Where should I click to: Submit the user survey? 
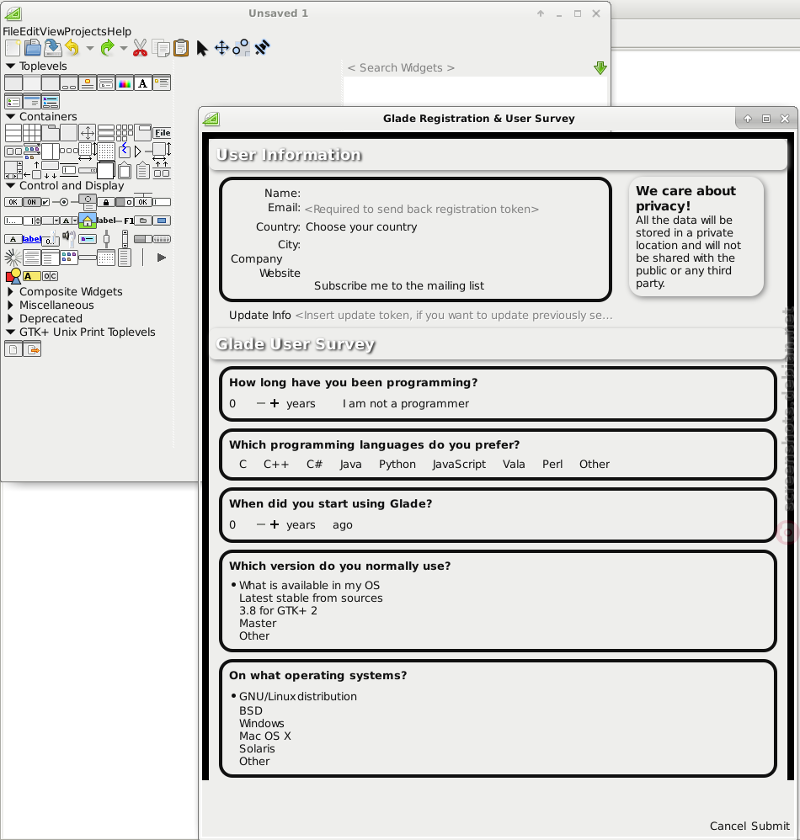point(770,826)
